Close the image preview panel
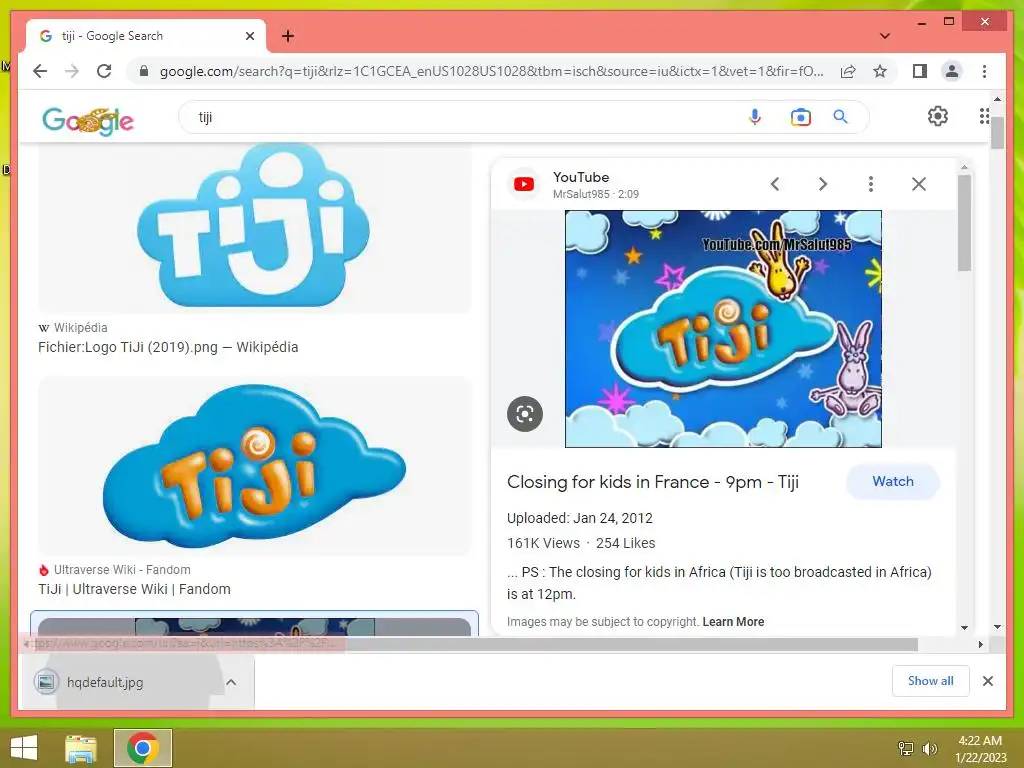 point(919,184)
